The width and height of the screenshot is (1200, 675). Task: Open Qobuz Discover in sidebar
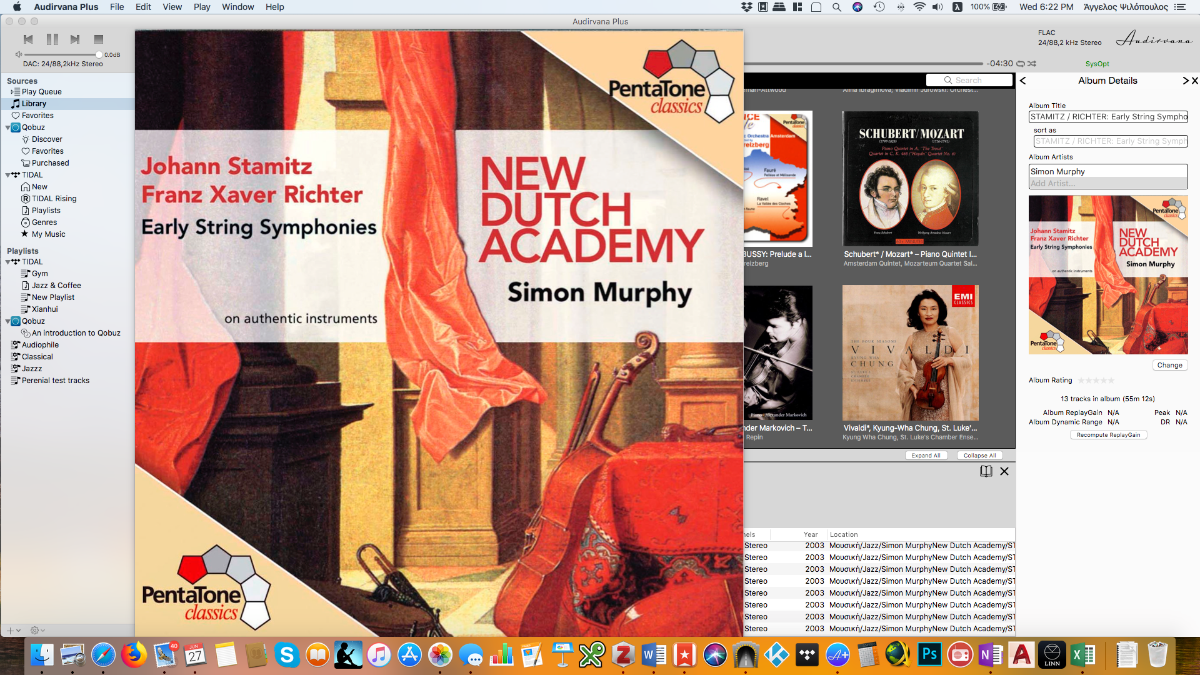[46, 139]
